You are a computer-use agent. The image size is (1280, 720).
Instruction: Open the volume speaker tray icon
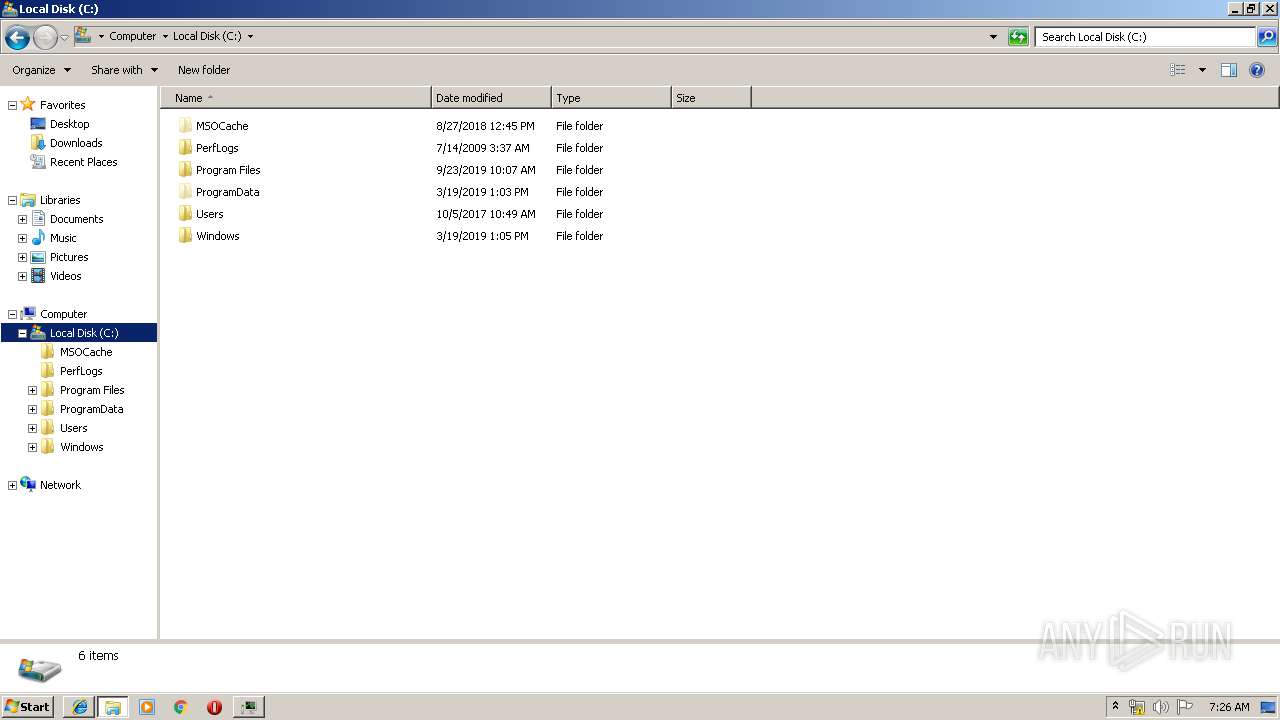(x=1161, y=707)
